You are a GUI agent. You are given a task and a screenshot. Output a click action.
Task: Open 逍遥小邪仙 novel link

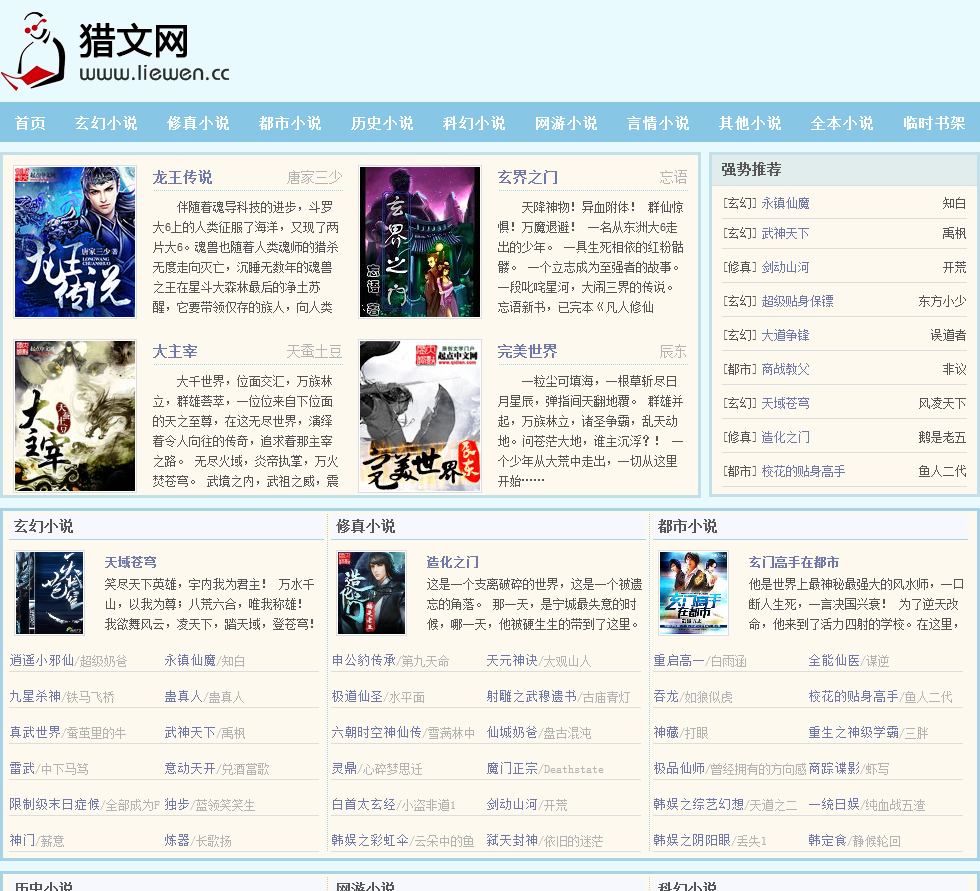tap(41, 660)
